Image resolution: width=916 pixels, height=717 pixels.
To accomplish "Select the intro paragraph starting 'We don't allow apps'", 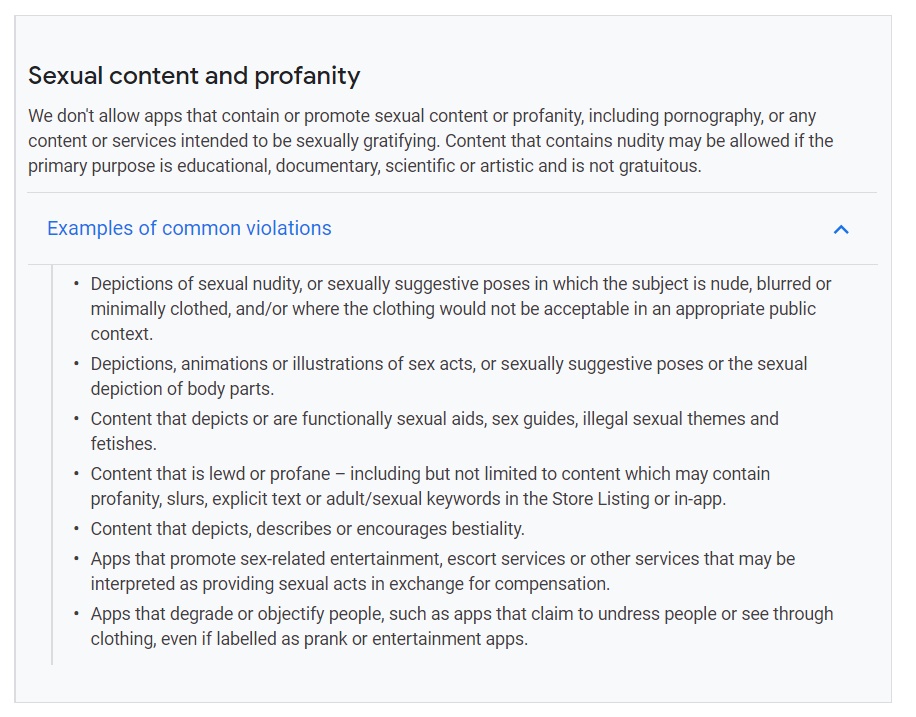I will point(431,141).
